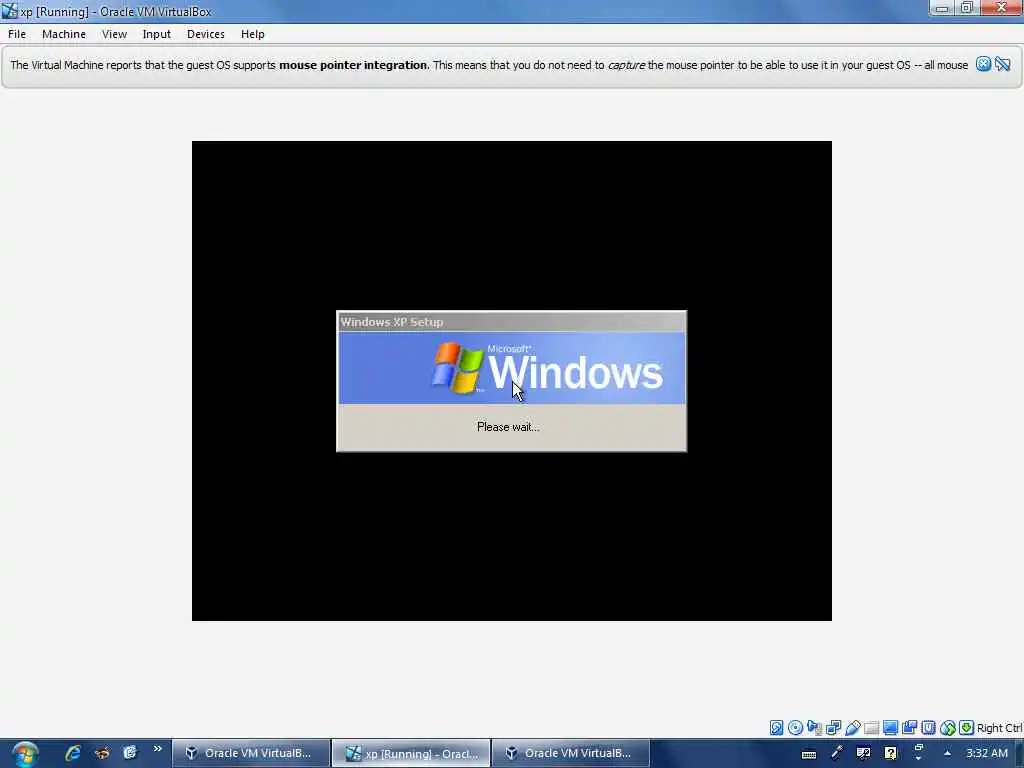Click the pen tool tray icon
The height and width of the screenshot is (768, 1024).
pyautogui.click(x=836, y=753)
